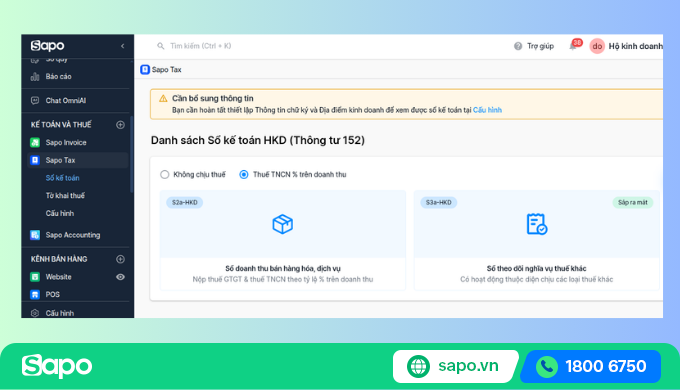This screenshot has height=390, width=680.
Task: Click plus icon next to KẾ TOÁN VÀ THUẾ
Action: click(x=121, y=125)
